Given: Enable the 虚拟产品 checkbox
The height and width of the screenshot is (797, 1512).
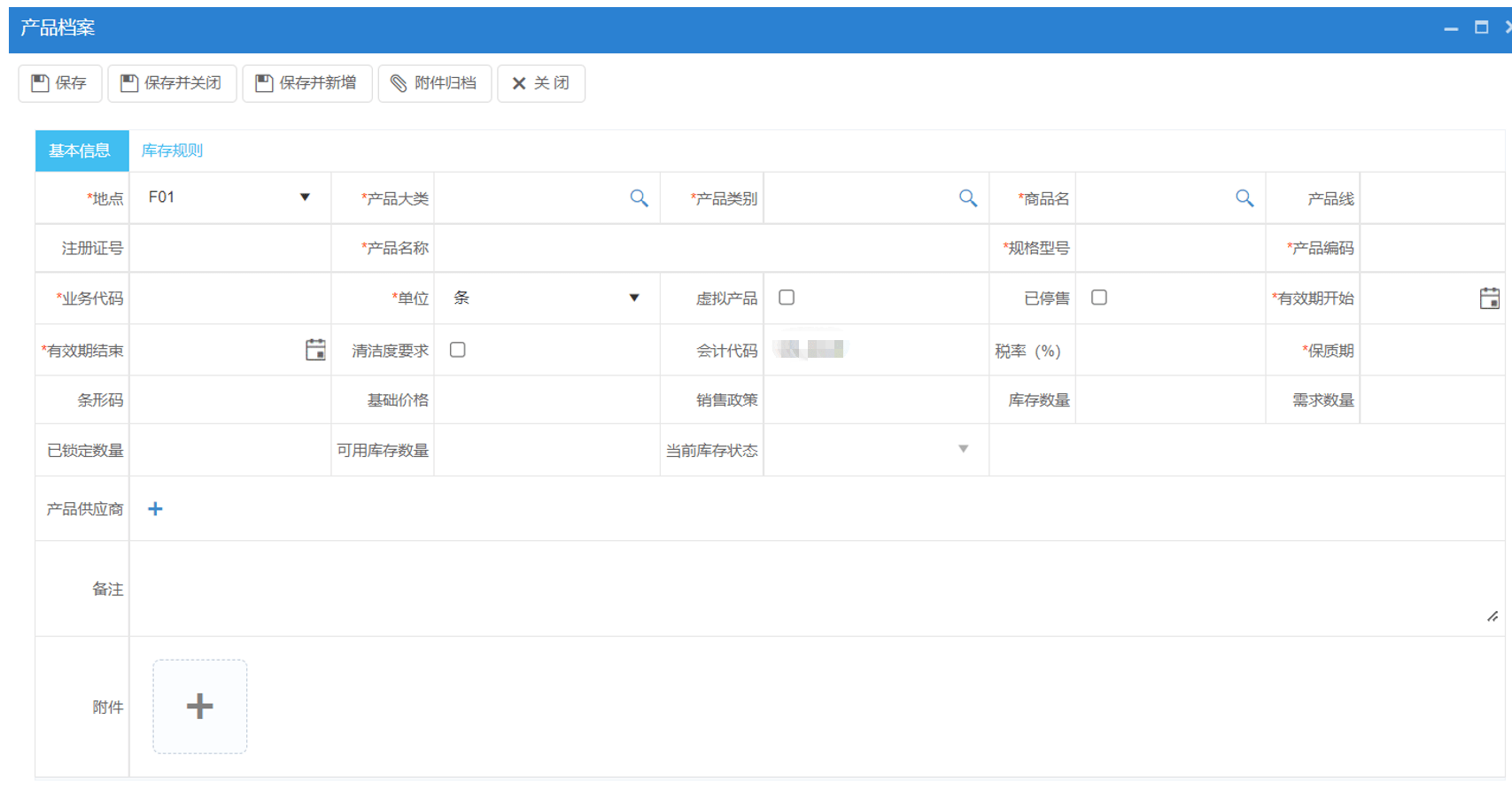Looking at the screenshot, I should (x=787, y=298).
